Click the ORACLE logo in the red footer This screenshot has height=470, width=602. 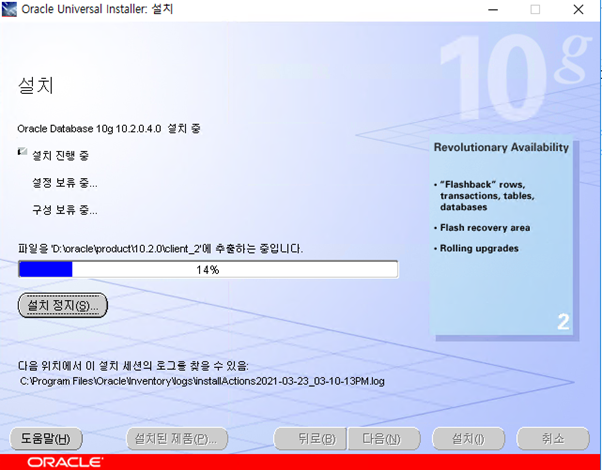(65, 462)
